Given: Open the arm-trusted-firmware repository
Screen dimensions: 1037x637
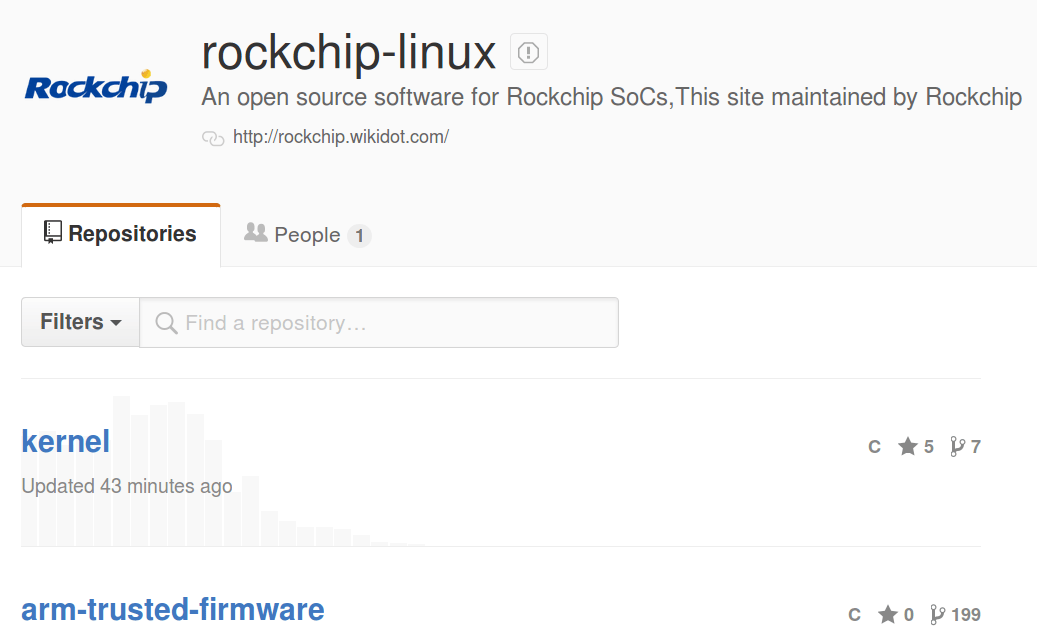Looking at the screenshot, I should tap(173, 609).
